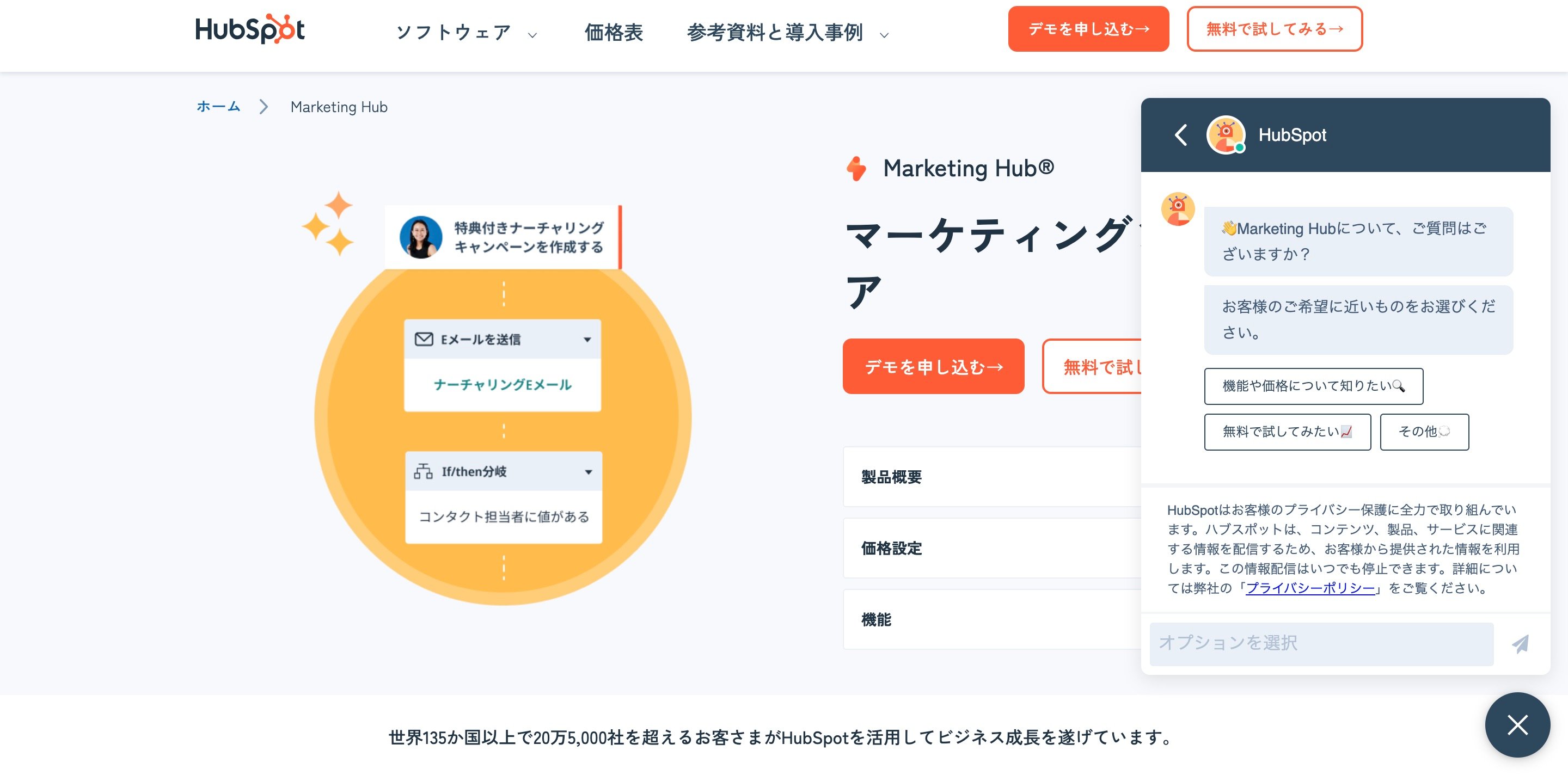Click the HubSpot title in chat header
1568x775 pixels.
1291,134
